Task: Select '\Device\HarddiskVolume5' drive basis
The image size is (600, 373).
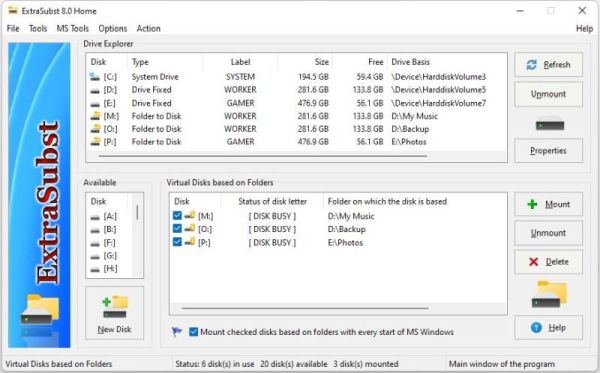Action: pyautogui.click(x=439, y=90)
